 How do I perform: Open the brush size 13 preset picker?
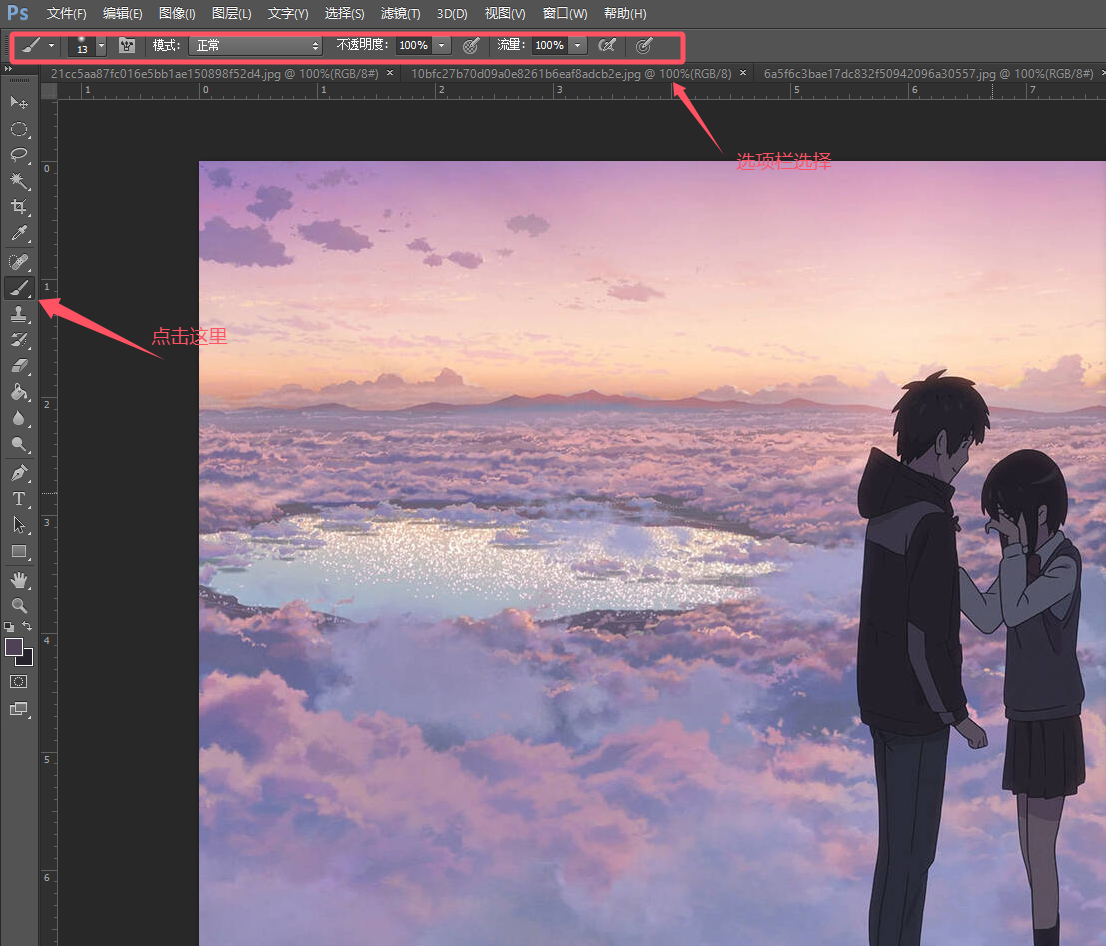pos(83,46)
